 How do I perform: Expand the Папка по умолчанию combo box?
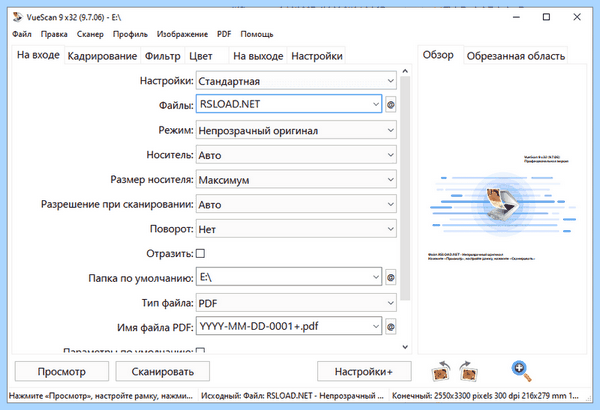289,277
